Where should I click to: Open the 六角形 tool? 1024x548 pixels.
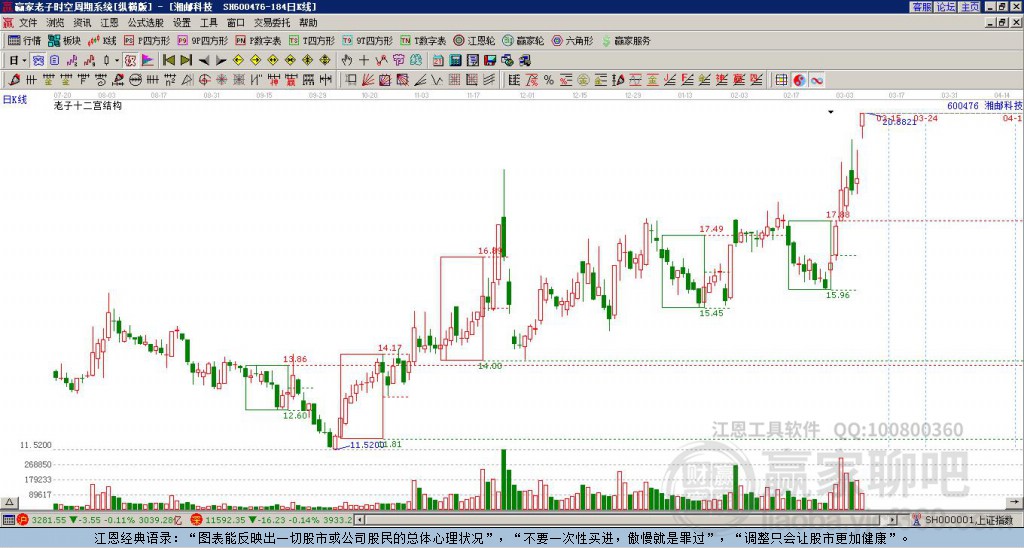(572, 40)
